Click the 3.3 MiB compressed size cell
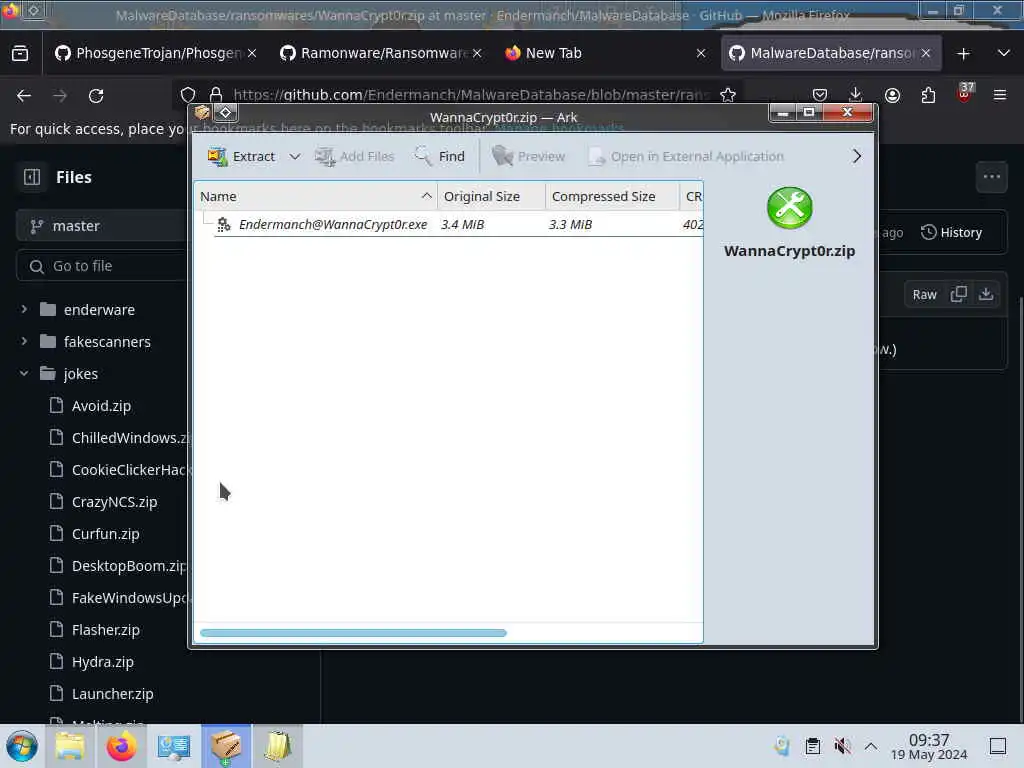This screenshot has width=1024, height=768. pyautogui.click(x=570, y=225)
